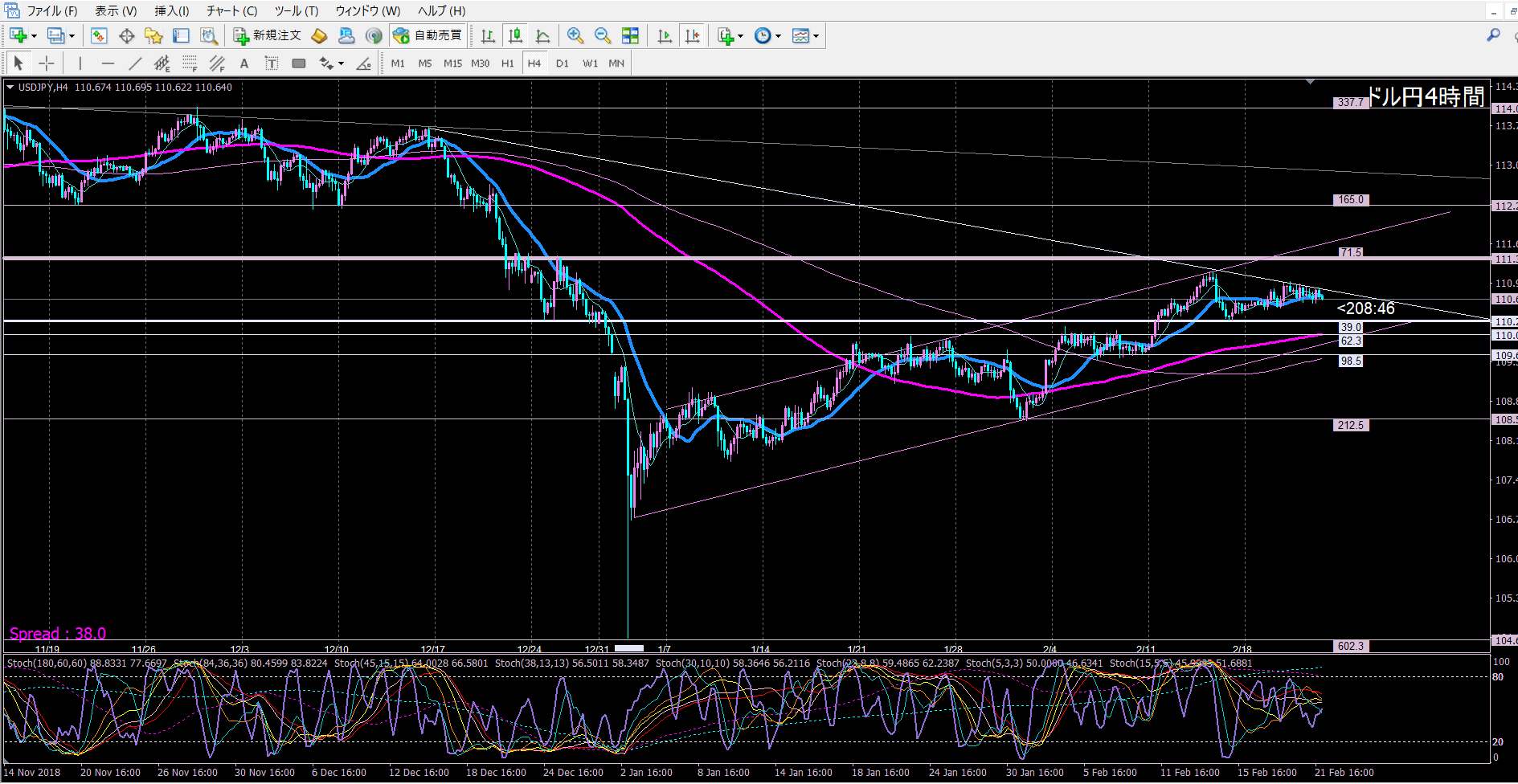This screenshot has height=784, width=1518.
Task: Switch timeframe to W1
Action: click(x=590, y=63)
